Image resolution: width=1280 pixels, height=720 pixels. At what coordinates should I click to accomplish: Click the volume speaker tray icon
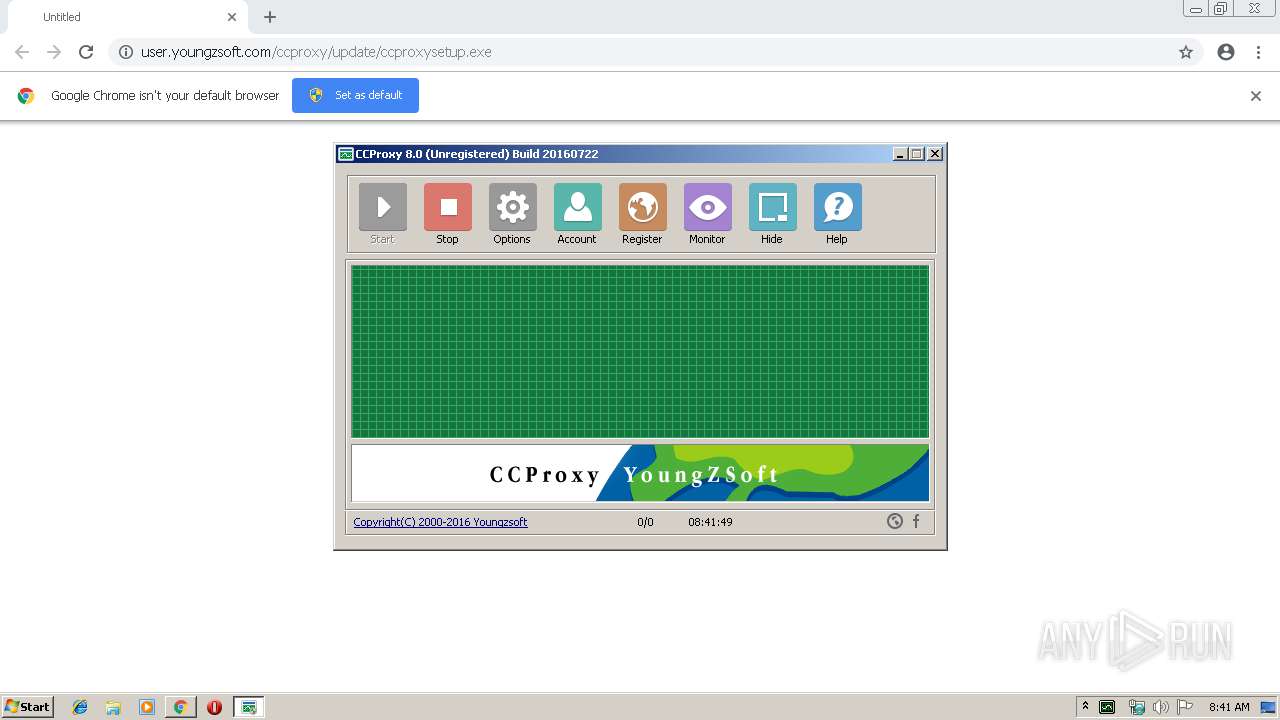pyautogui.click(x=1161, y=707)
